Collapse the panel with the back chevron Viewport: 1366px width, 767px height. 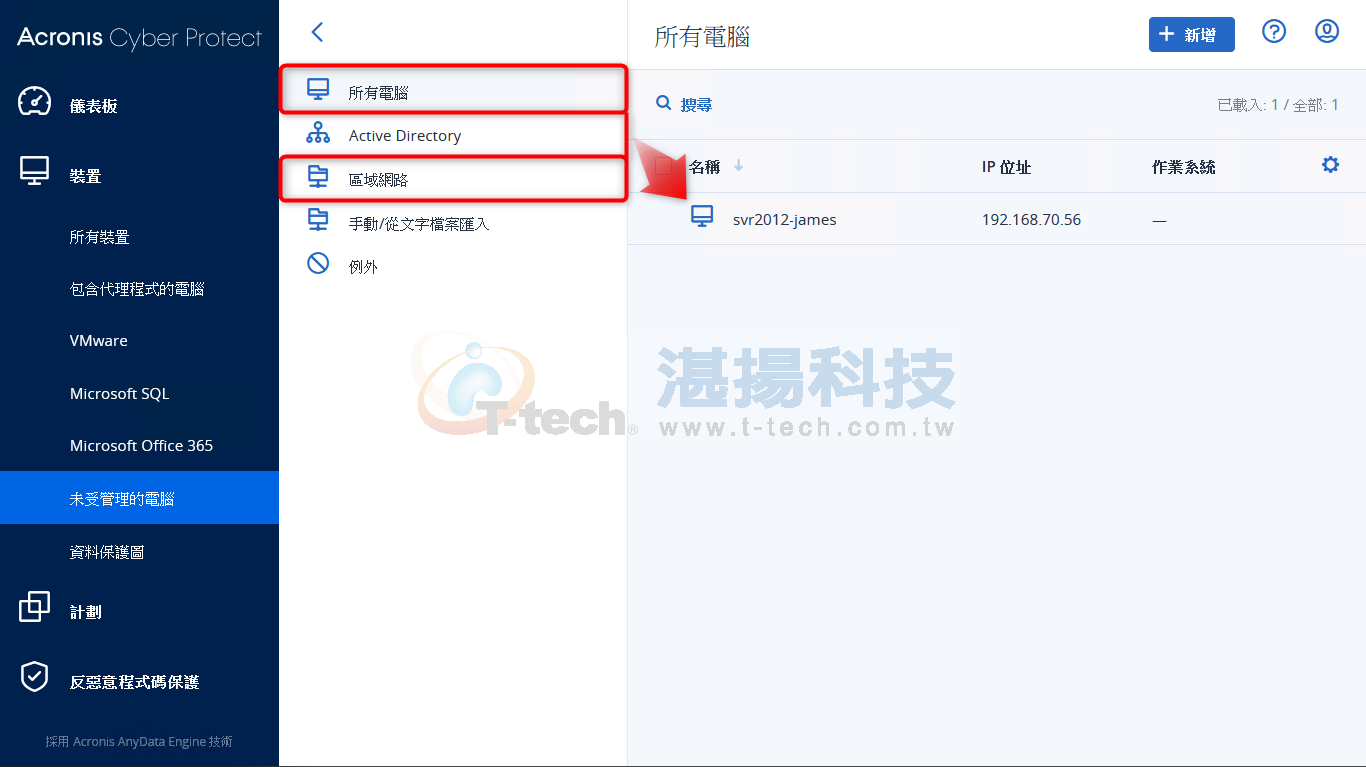point(317,32)
